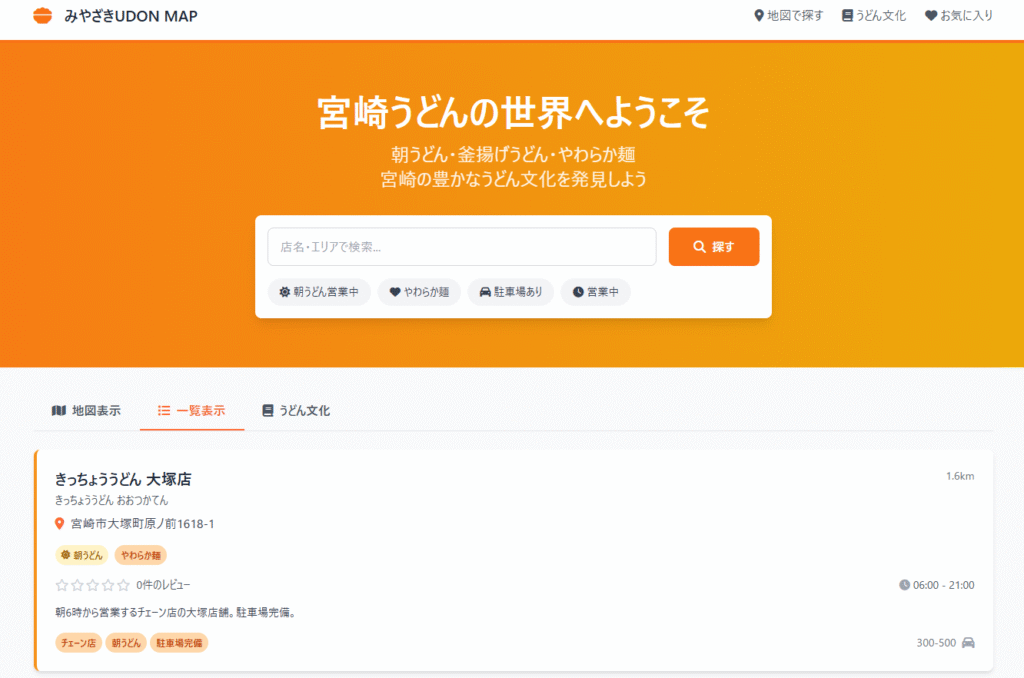Click the magnifier icon on the 探す button
This screenshot has width=1024, height=678.
coord(700,247)
